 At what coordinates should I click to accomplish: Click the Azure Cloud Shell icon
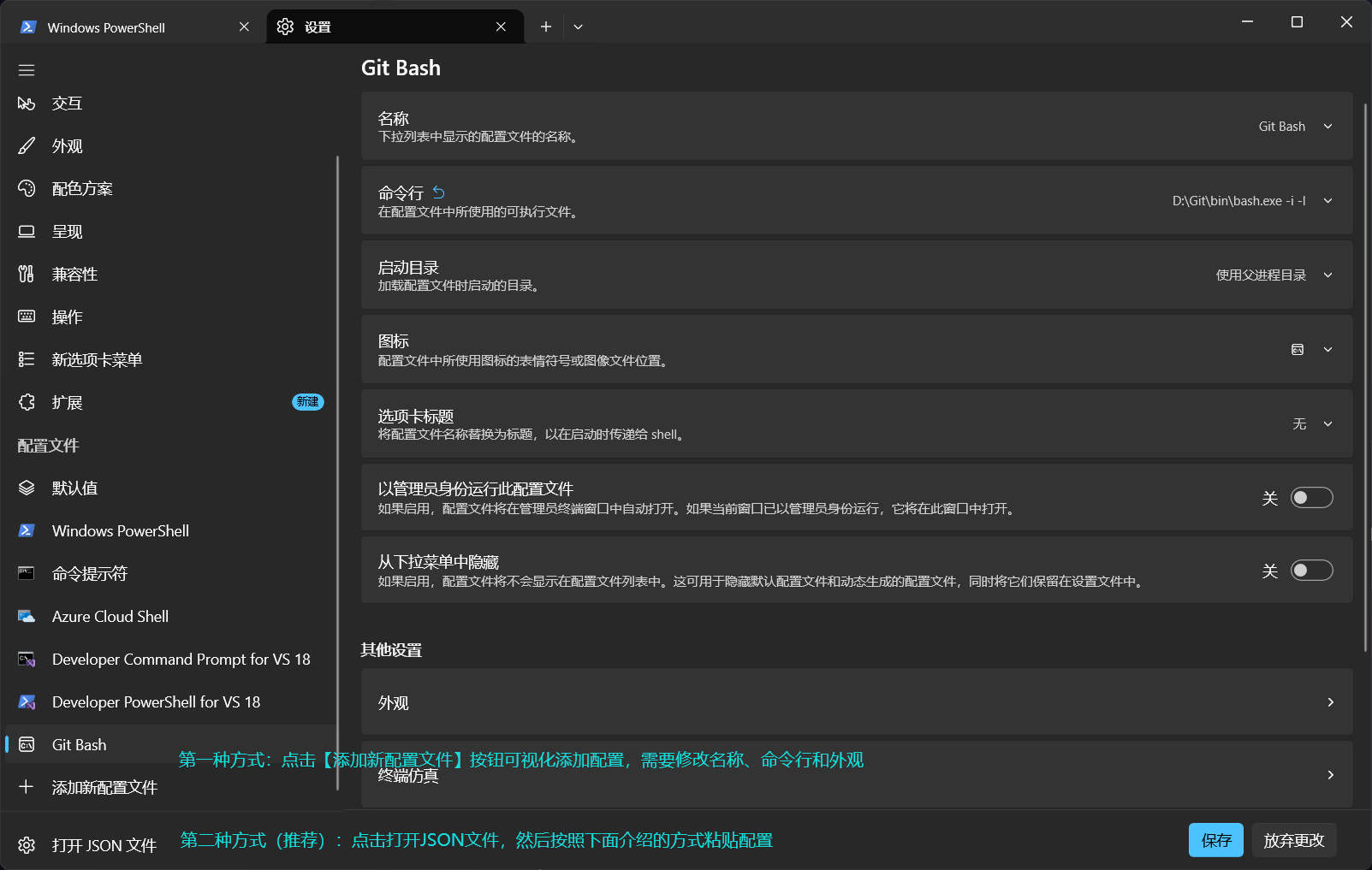pos(27,617)
